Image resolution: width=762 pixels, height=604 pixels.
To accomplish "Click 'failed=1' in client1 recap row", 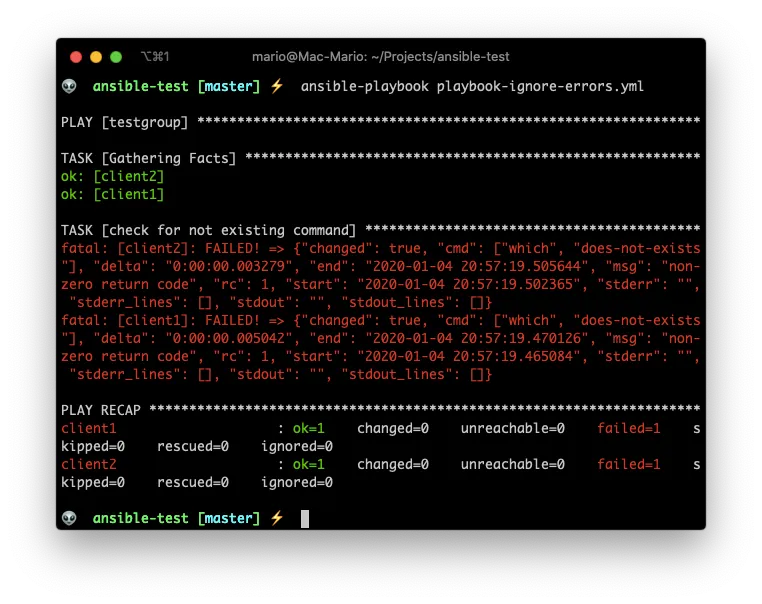I will tap(628, 428).
